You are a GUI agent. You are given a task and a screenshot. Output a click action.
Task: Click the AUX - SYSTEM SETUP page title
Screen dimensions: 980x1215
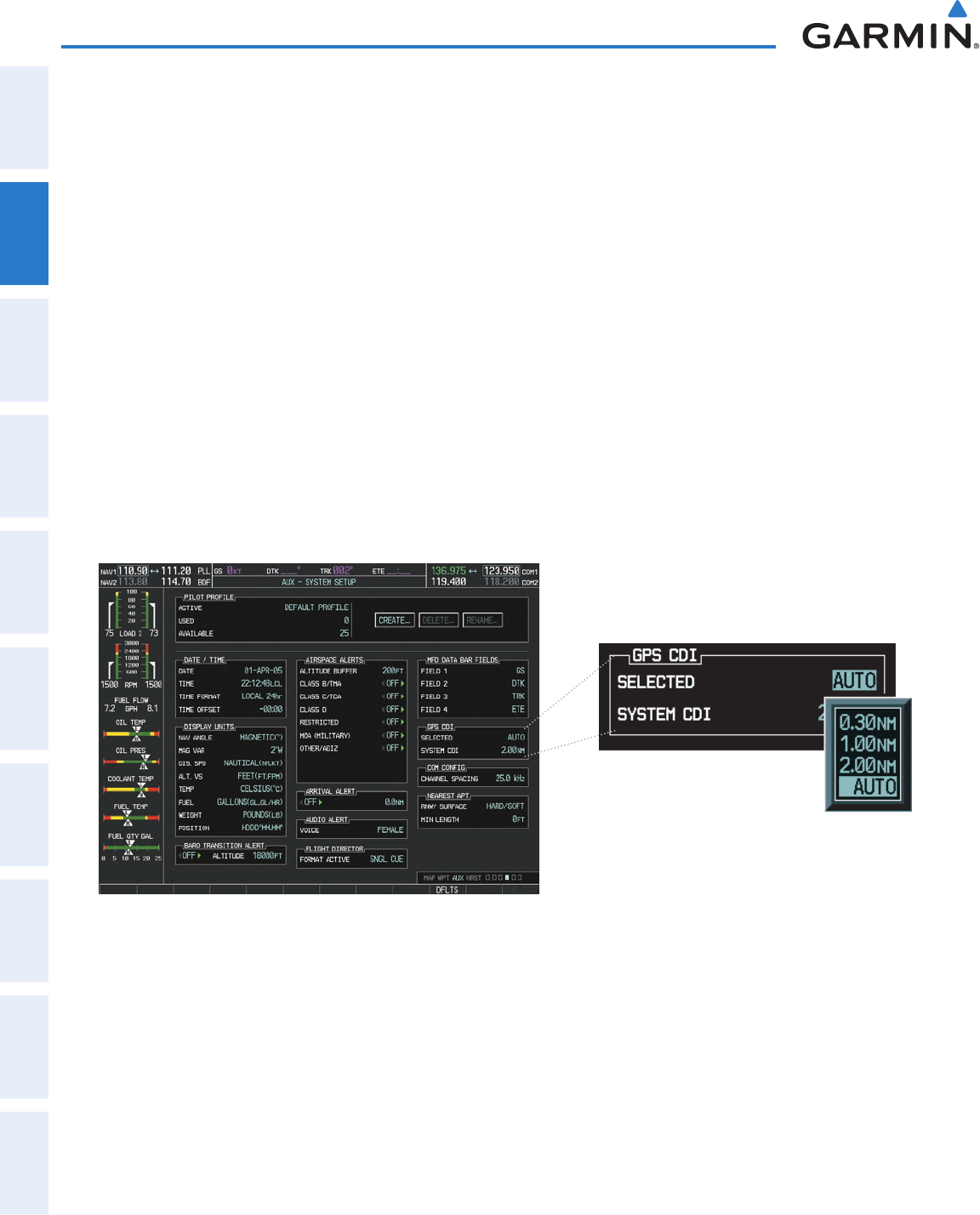pos(319,582)
